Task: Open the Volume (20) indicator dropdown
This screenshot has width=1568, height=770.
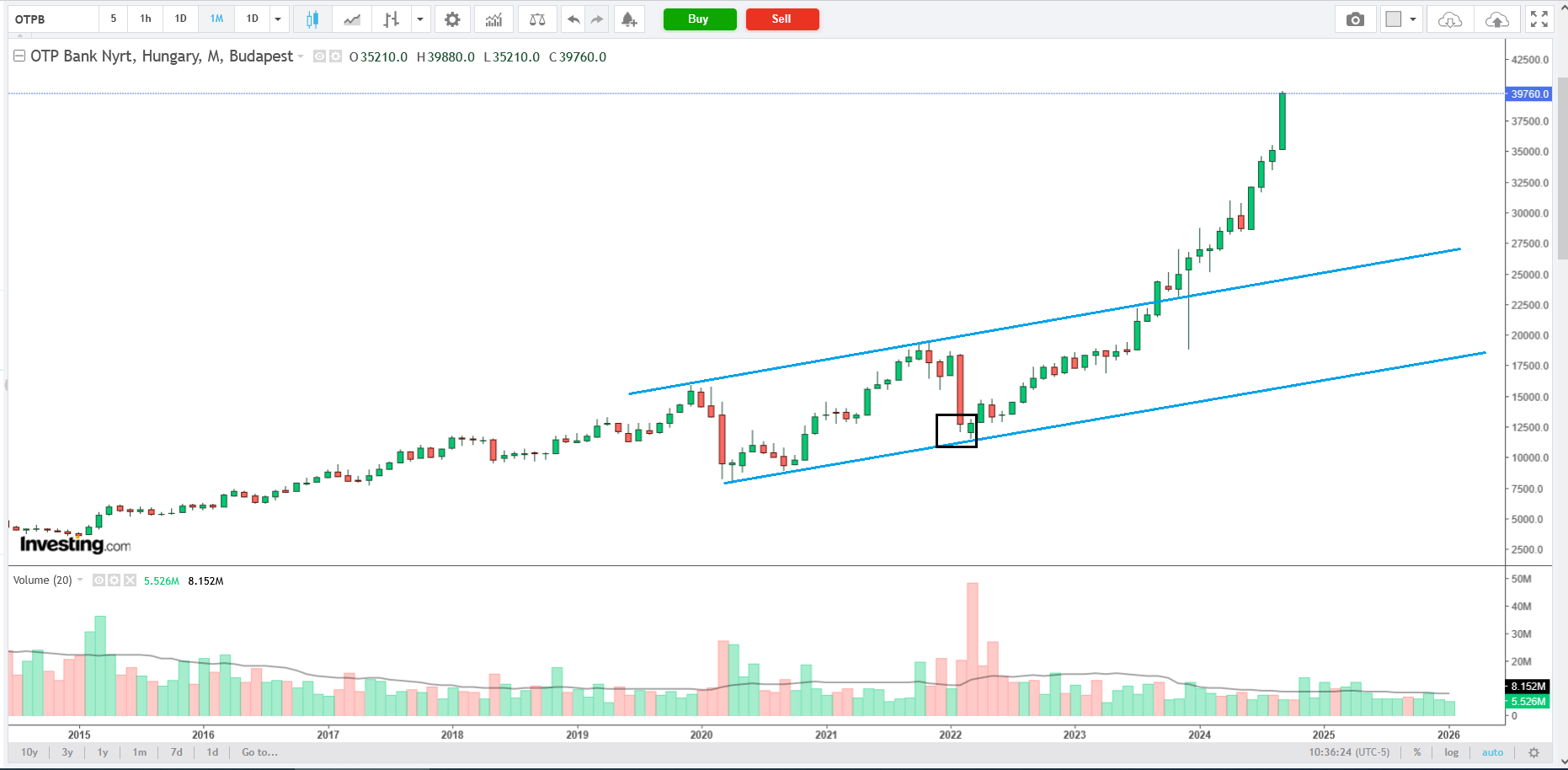Action: [x=81, y=580]
